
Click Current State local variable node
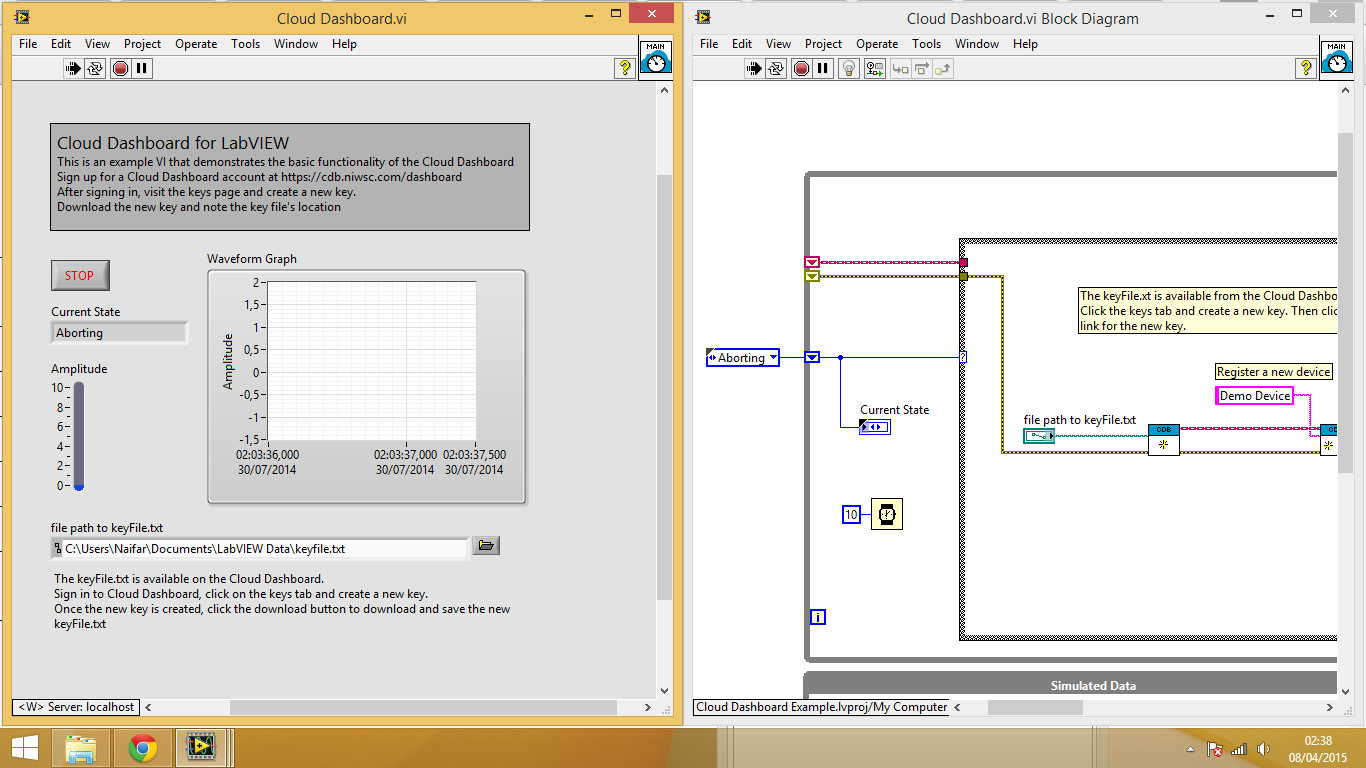(875, 427)
